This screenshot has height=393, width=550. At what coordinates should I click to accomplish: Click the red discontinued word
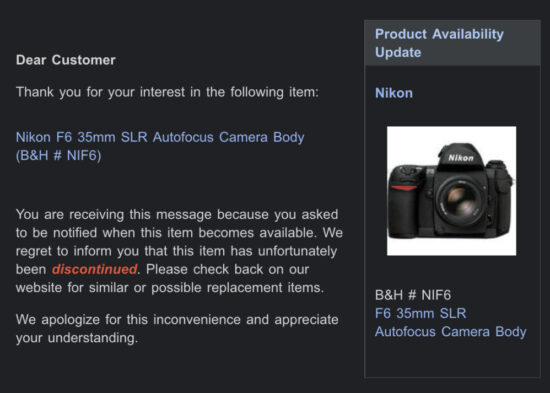[94, 269]
